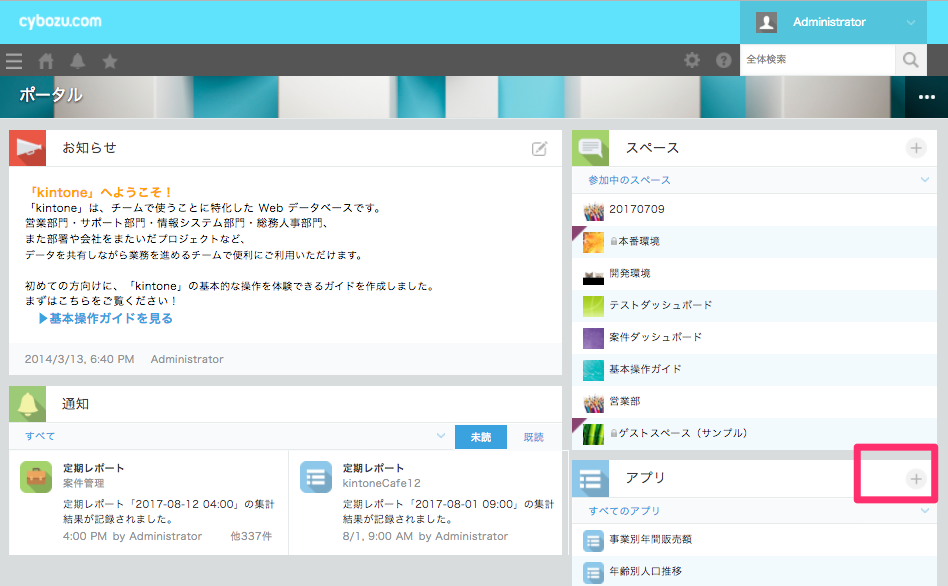948x586 pixels.
Task: Click the アプリ panel list icon
Action: click(x=590, y=479)
